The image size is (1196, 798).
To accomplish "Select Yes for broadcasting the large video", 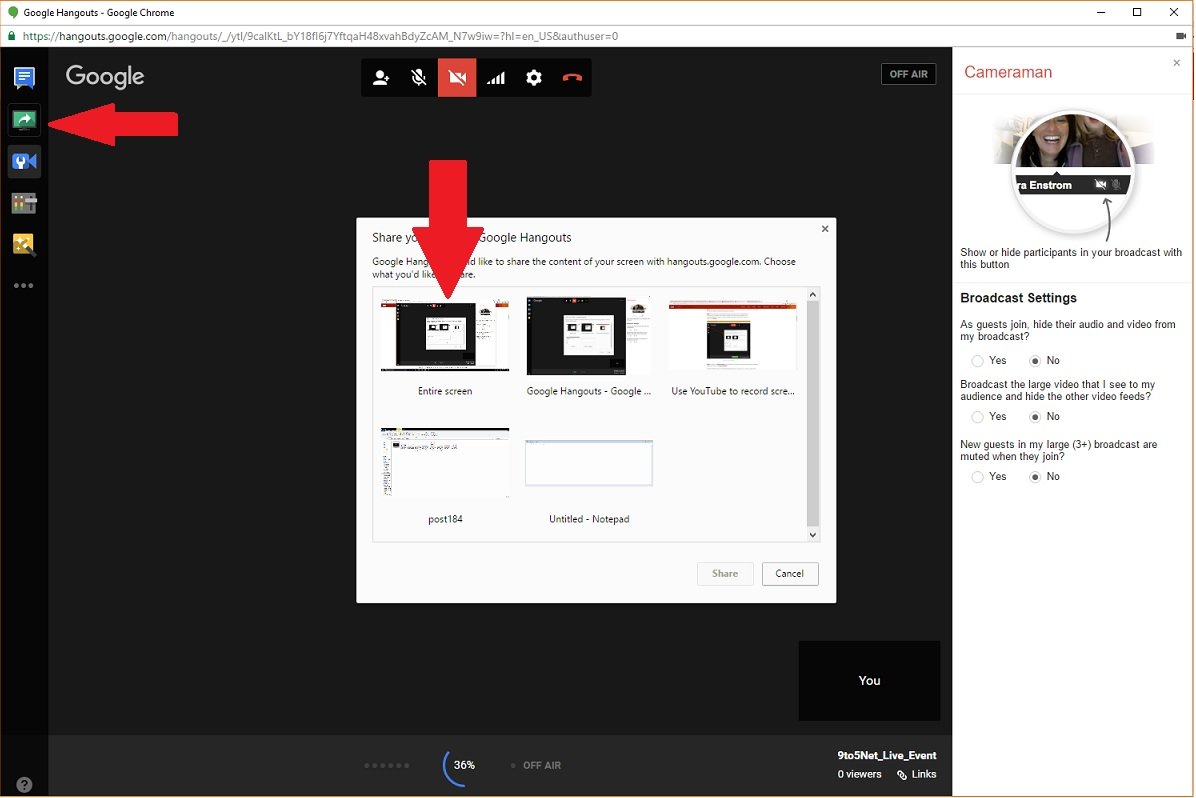I will pyautogui.click(x=977, y=417).
